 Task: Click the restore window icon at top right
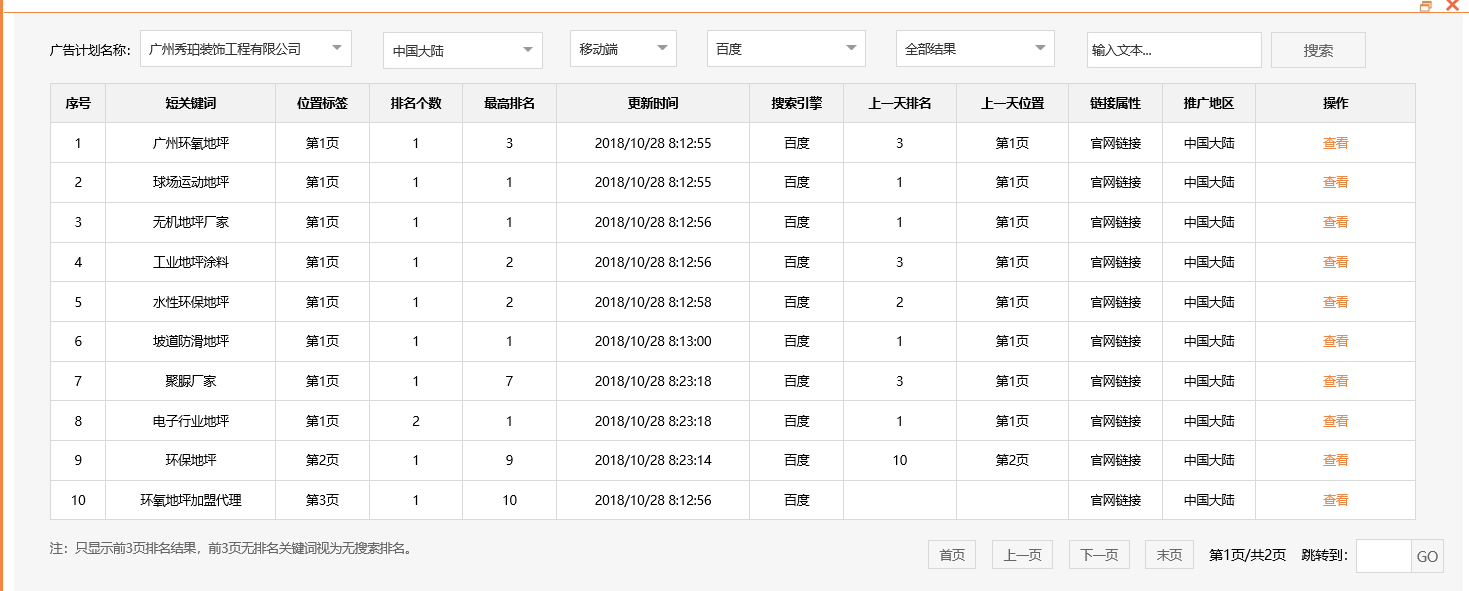click(x=1427, y=5)
